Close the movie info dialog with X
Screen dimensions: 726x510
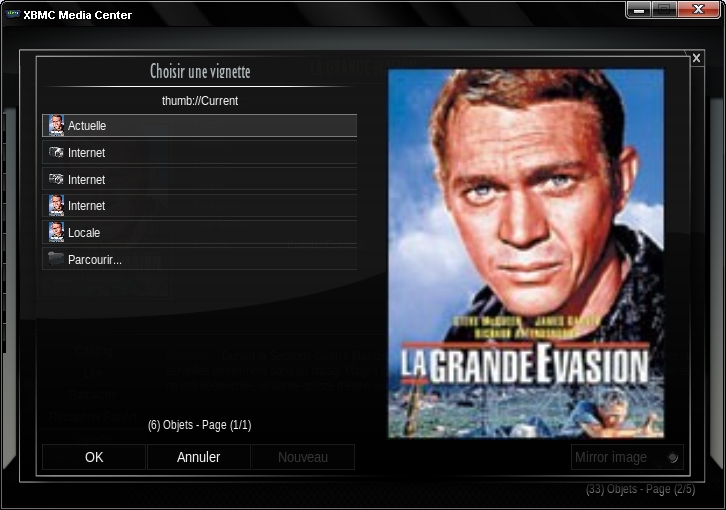click(x=696, y=58)
